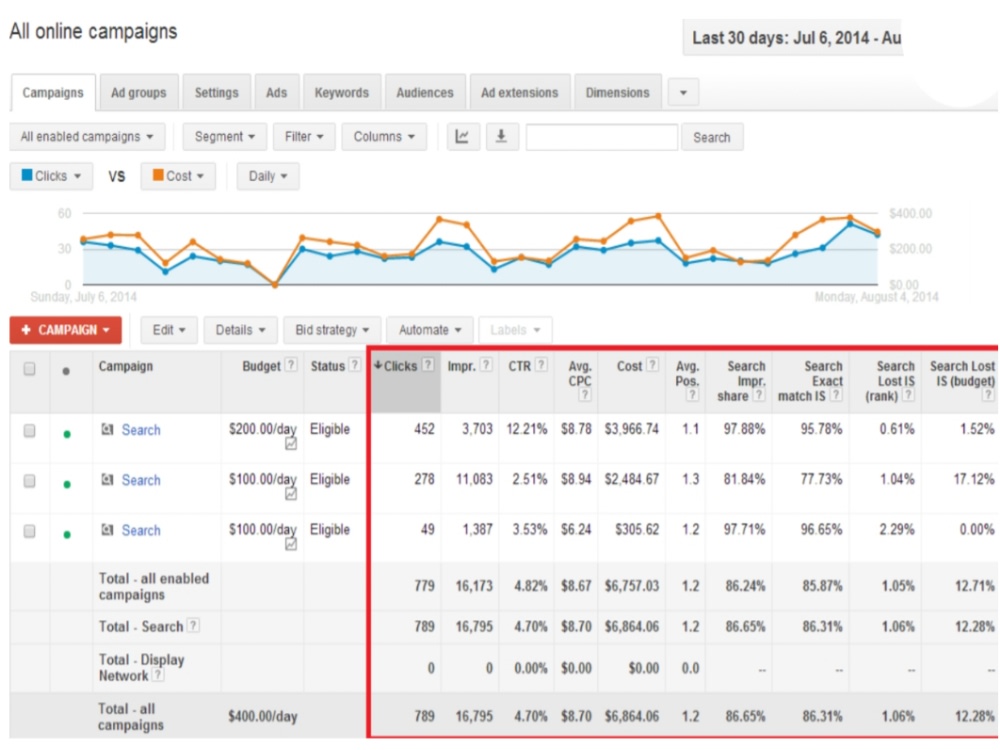Screen dimensions: 1000x750
Task: Open the Clicks metric dropdown
Action: click(x=51, y=176)
